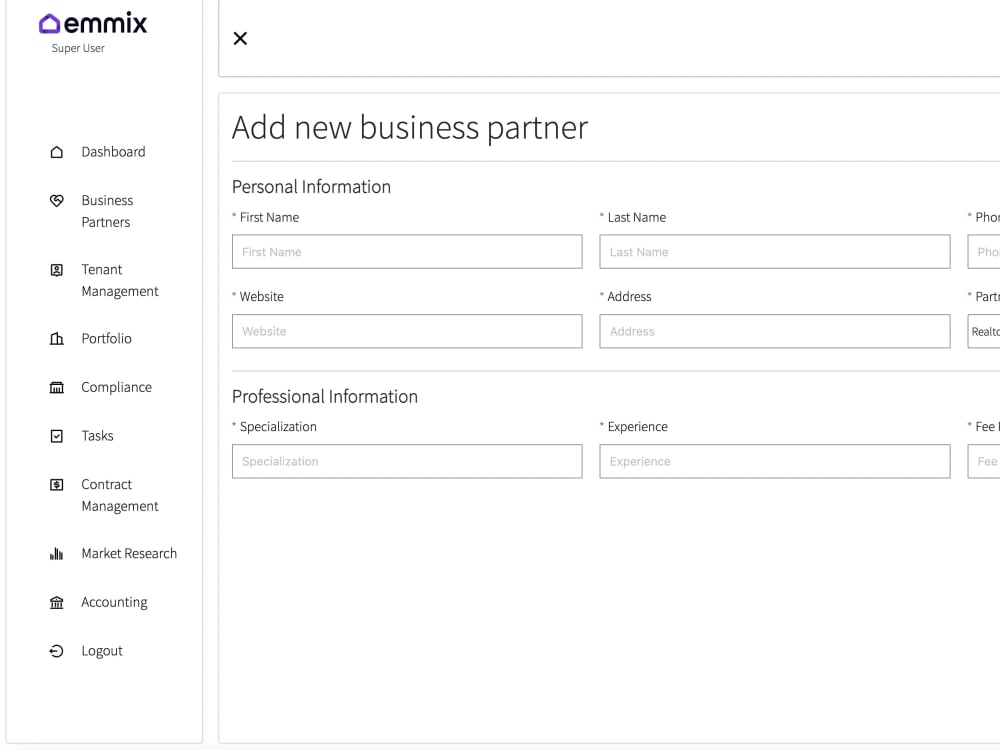Open Contract Management via its icon
Screen dimensions: 1000x750
[57, 484]
